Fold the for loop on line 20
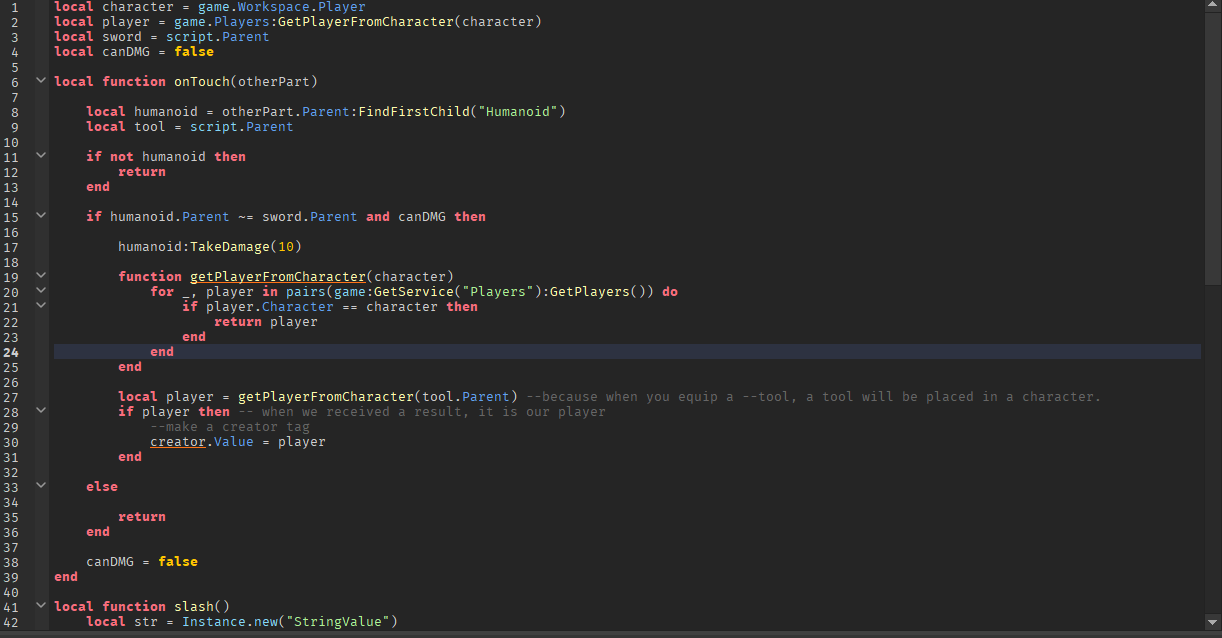This screenshot has height=638, width=1222. coord(40,290)
